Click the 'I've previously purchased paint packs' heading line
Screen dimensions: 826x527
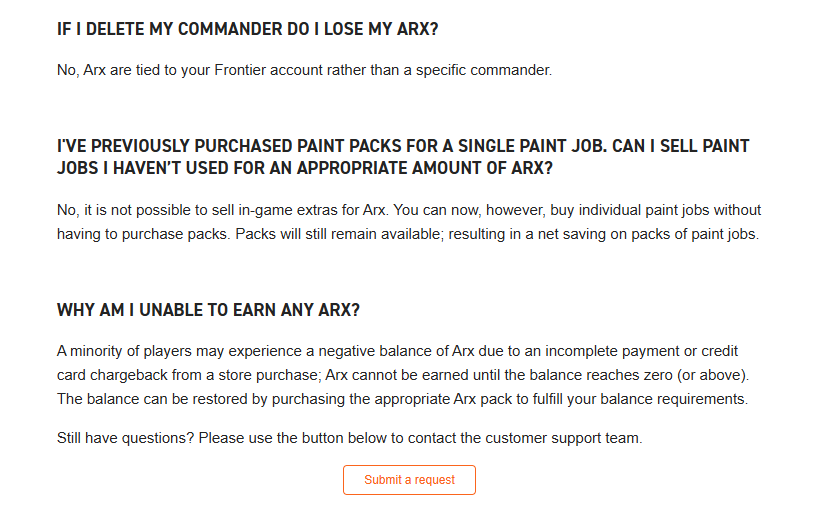[403, 146]
